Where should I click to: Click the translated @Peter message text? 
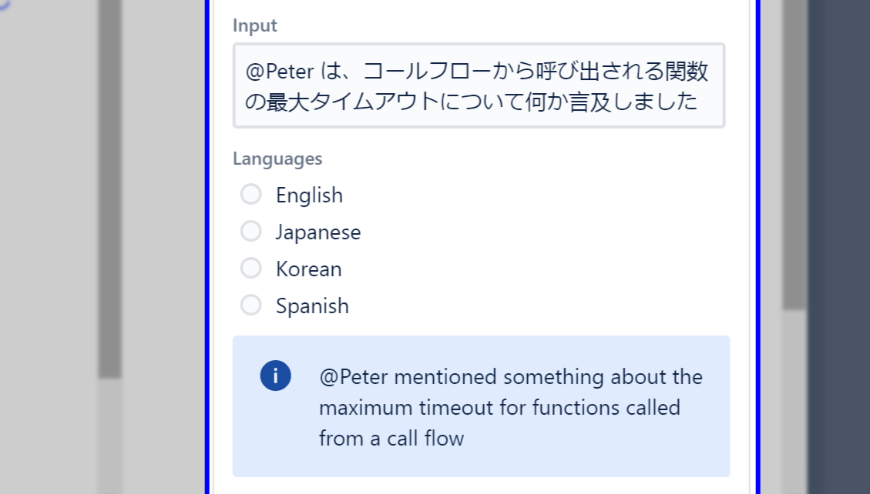click(510, 407)
